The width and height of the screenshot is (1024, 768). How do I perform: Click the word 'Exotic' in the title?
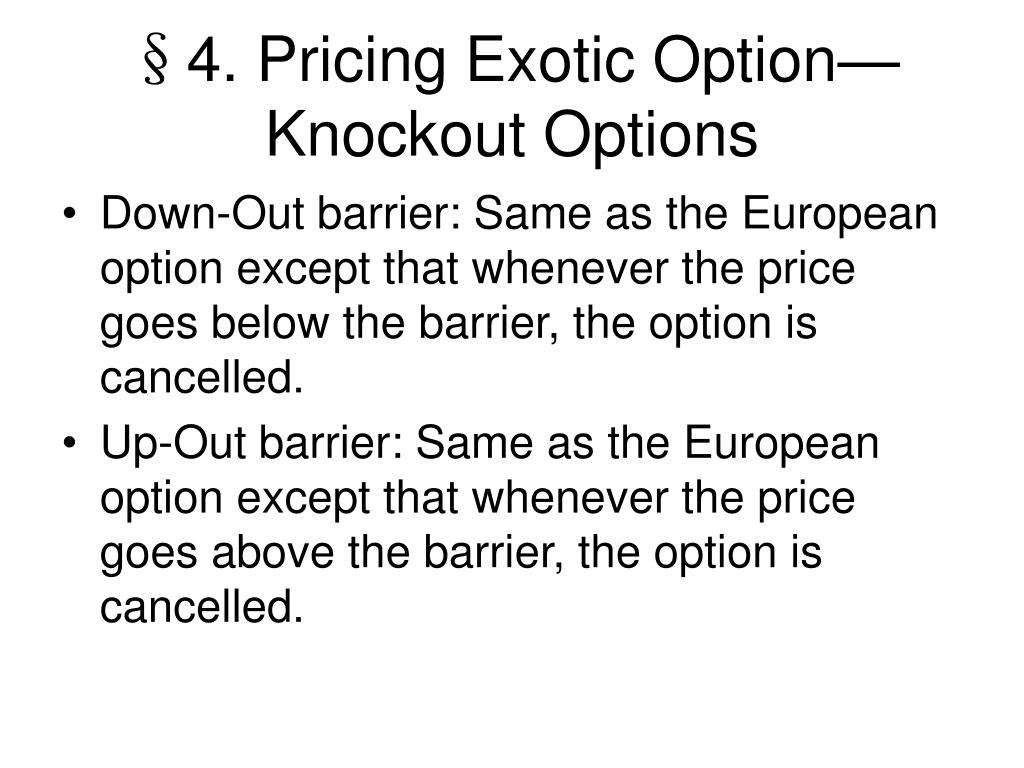pyautogui.click(x=551, y=60)
